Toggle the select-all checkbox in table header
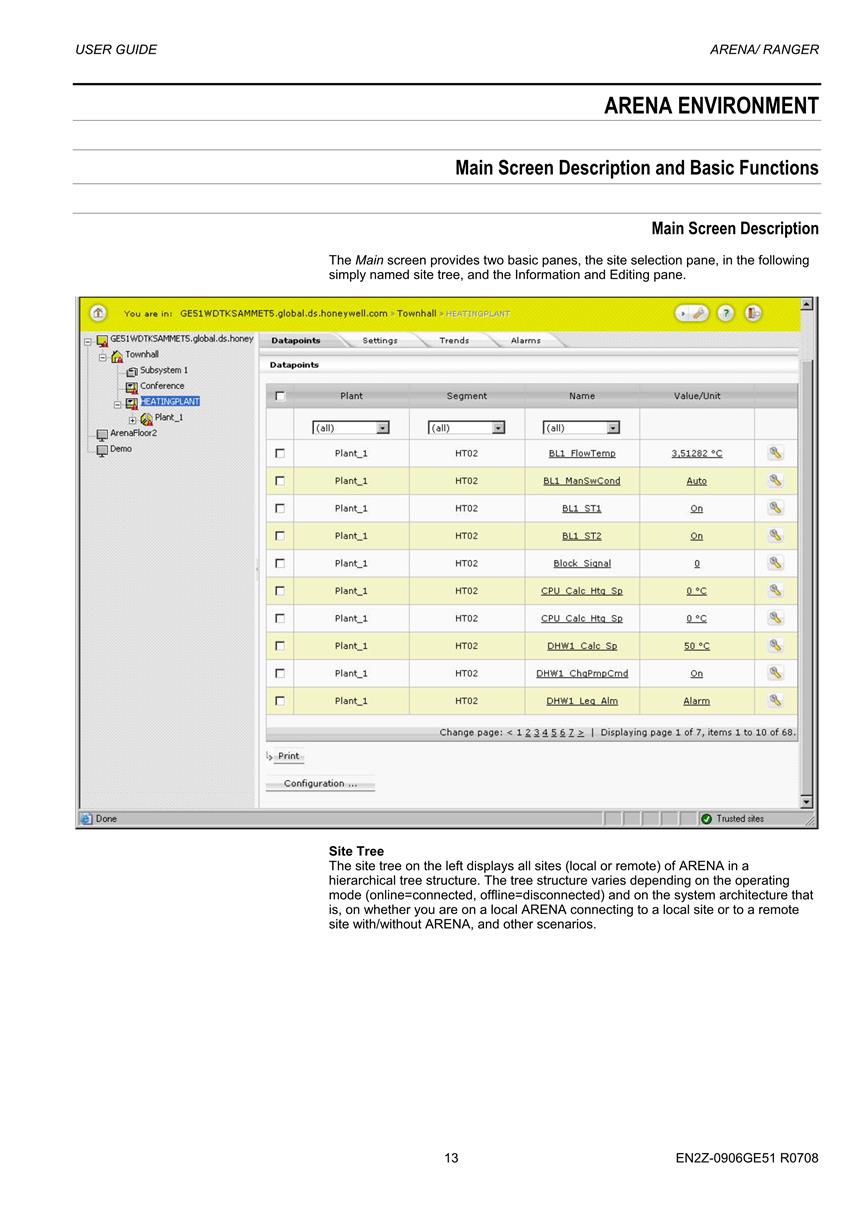Screen dimensions: 868x1227 (280, 396)
